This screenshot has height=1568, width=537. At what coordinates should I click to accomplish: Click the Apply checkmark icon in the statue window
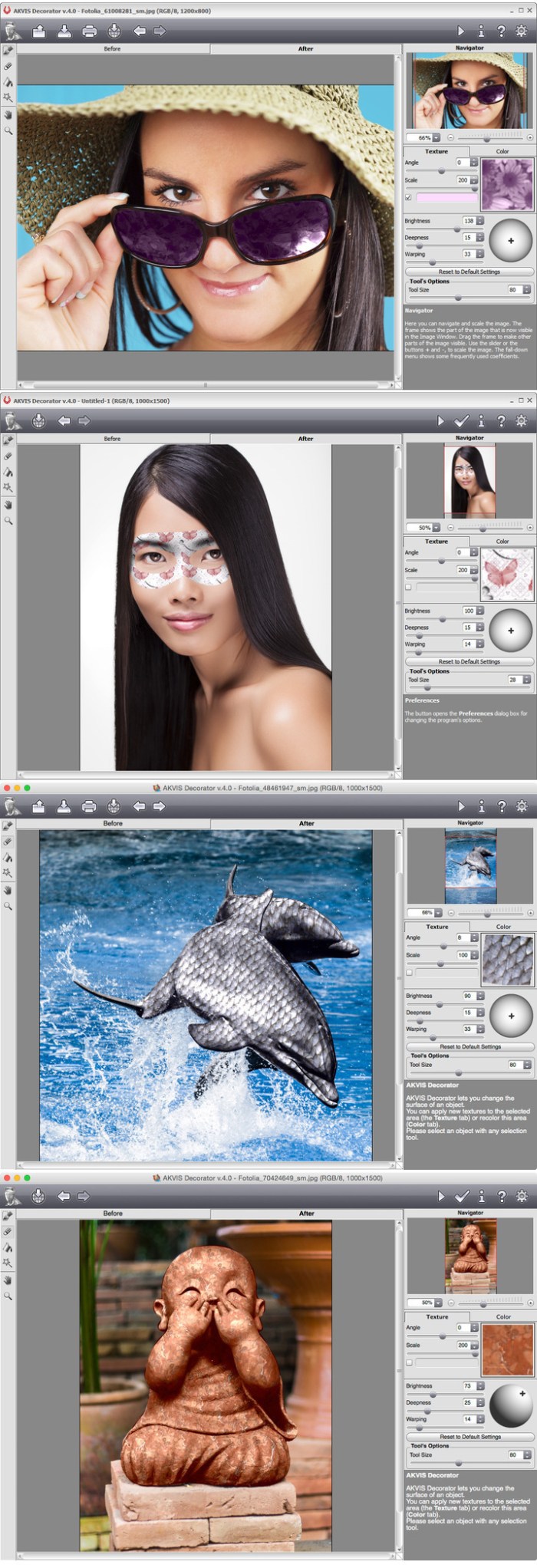[461, 1196]
